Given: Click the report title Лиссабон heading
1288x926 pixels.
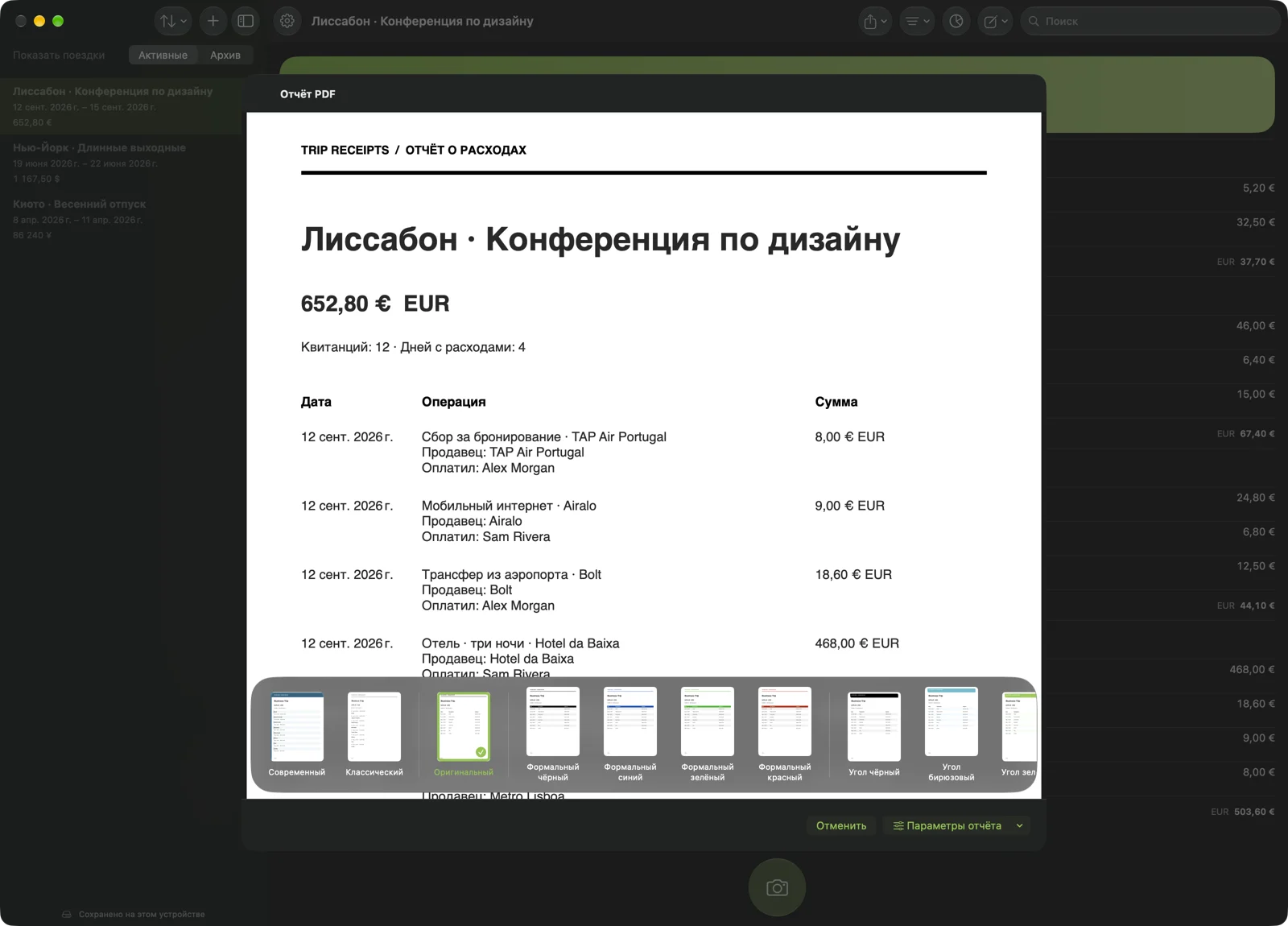Looking at the screenshot, I should 601,239.
